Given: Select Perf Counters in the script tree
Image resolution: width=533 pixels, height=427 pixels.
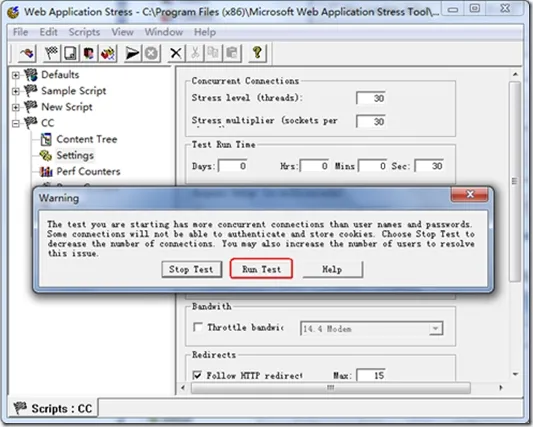Looking at the screenshot, I should tap(88, 172).
